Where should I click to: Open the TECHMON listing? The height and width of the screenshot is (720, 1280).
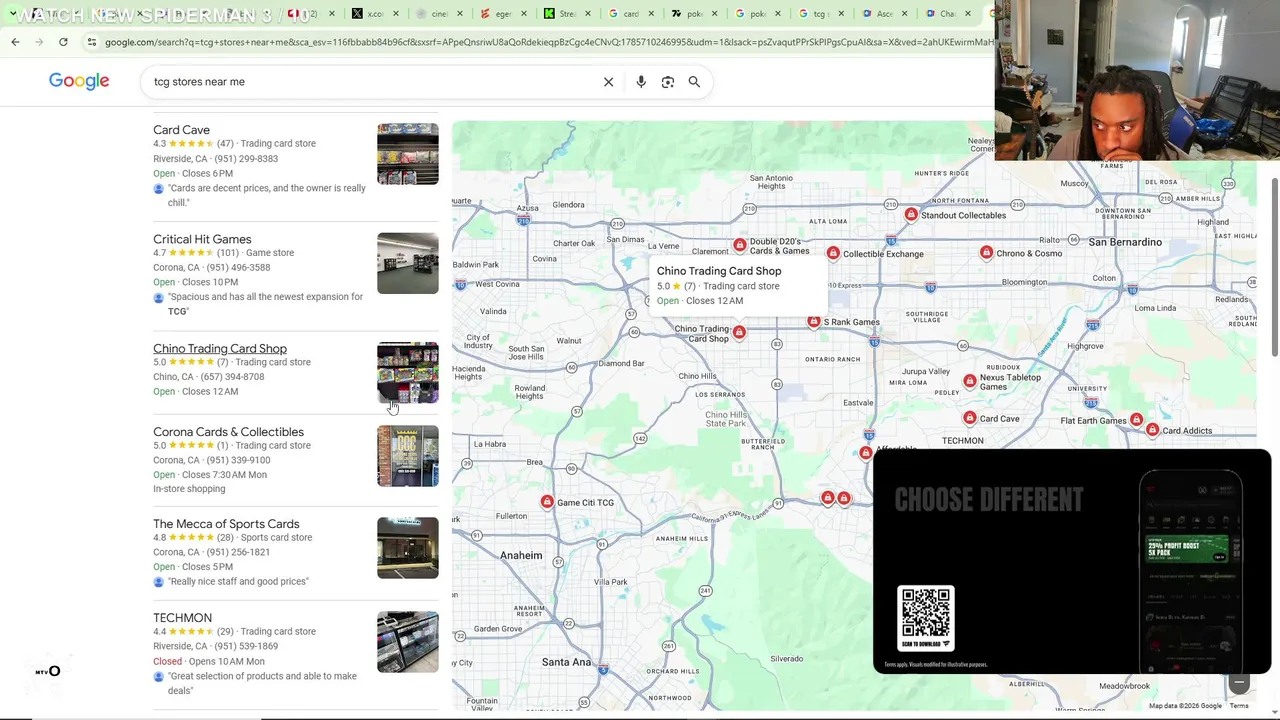click(182, 618)
